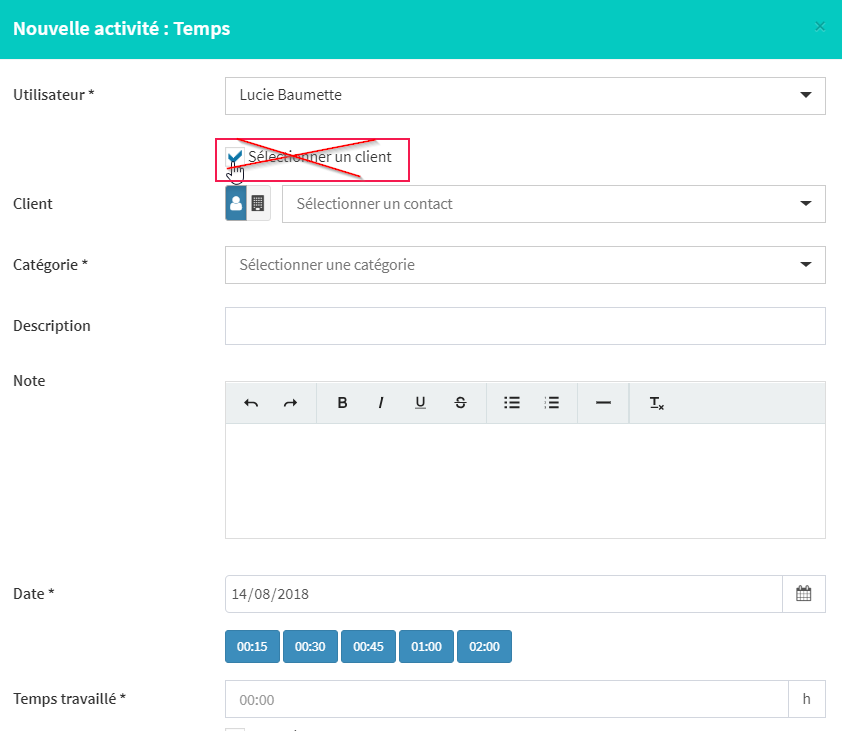Switch client type to person contact
Viewport: 842px width, 731px height.
[236, 204]
